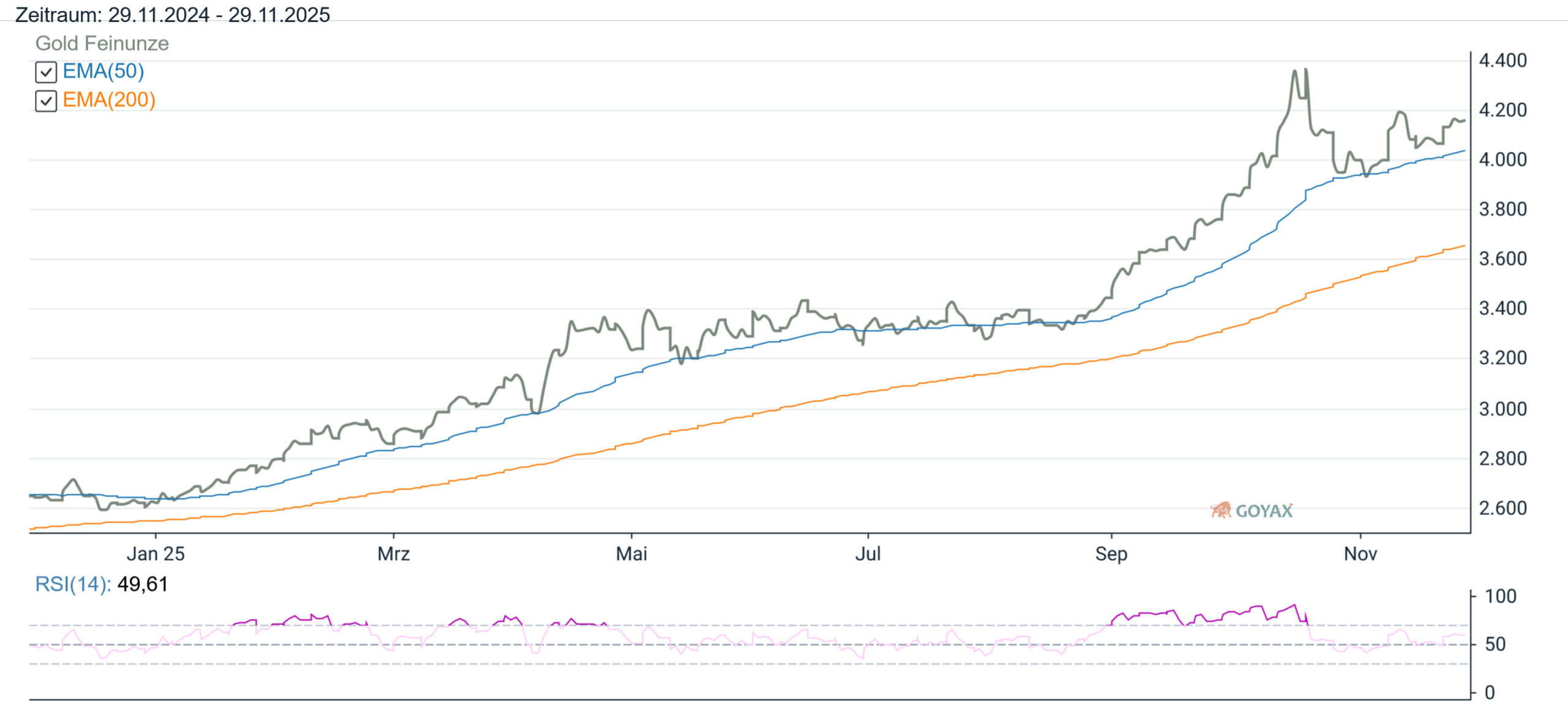Click the RSI(14) indicator label
Viewport: 1568px width, 706px height.
[73, 584]
